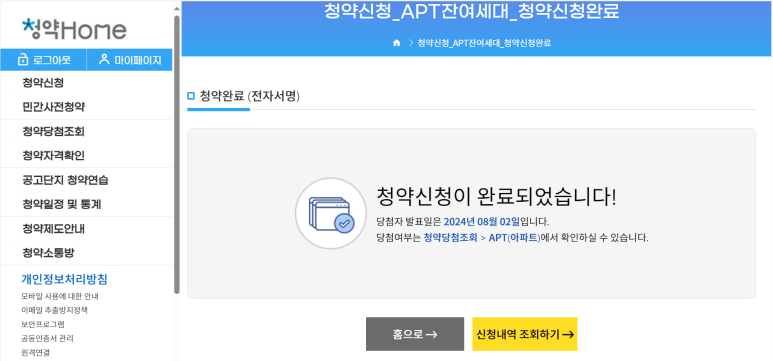The width and height of the screenshot is (773, 361).
Task: Click the up arrow of sidebar scrollbar
Action: (x=177, y=8)
